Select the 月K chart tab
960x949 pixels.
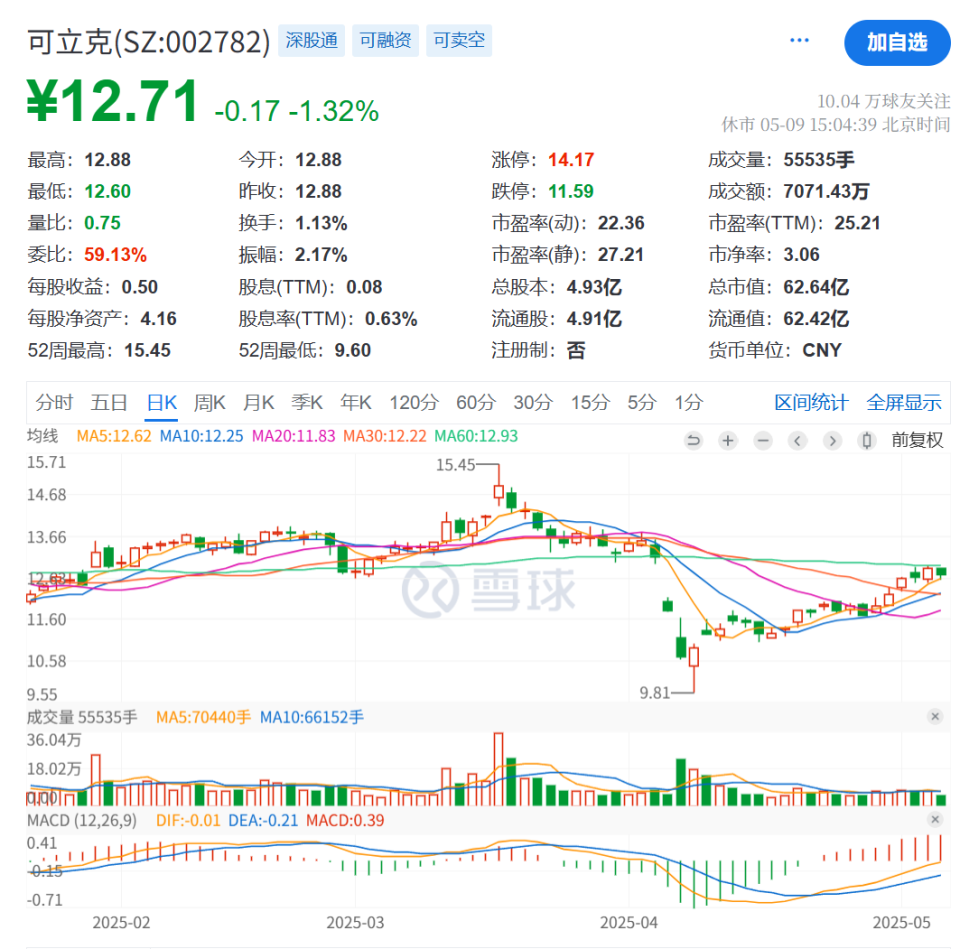tap(258, 402)
